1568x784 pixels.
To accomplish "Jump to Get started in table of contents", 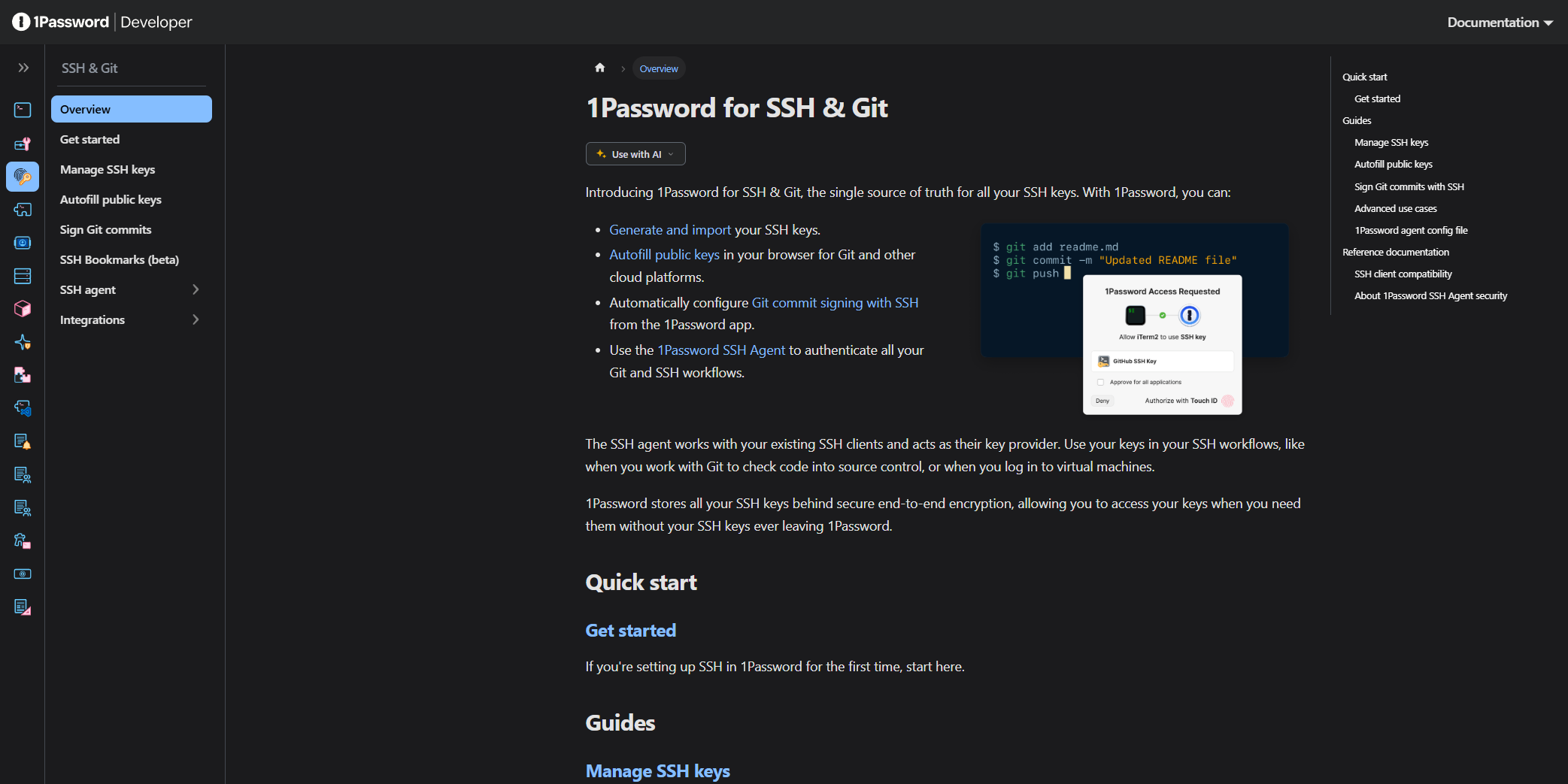I will pyautogui.click(x=1377, y=98).
